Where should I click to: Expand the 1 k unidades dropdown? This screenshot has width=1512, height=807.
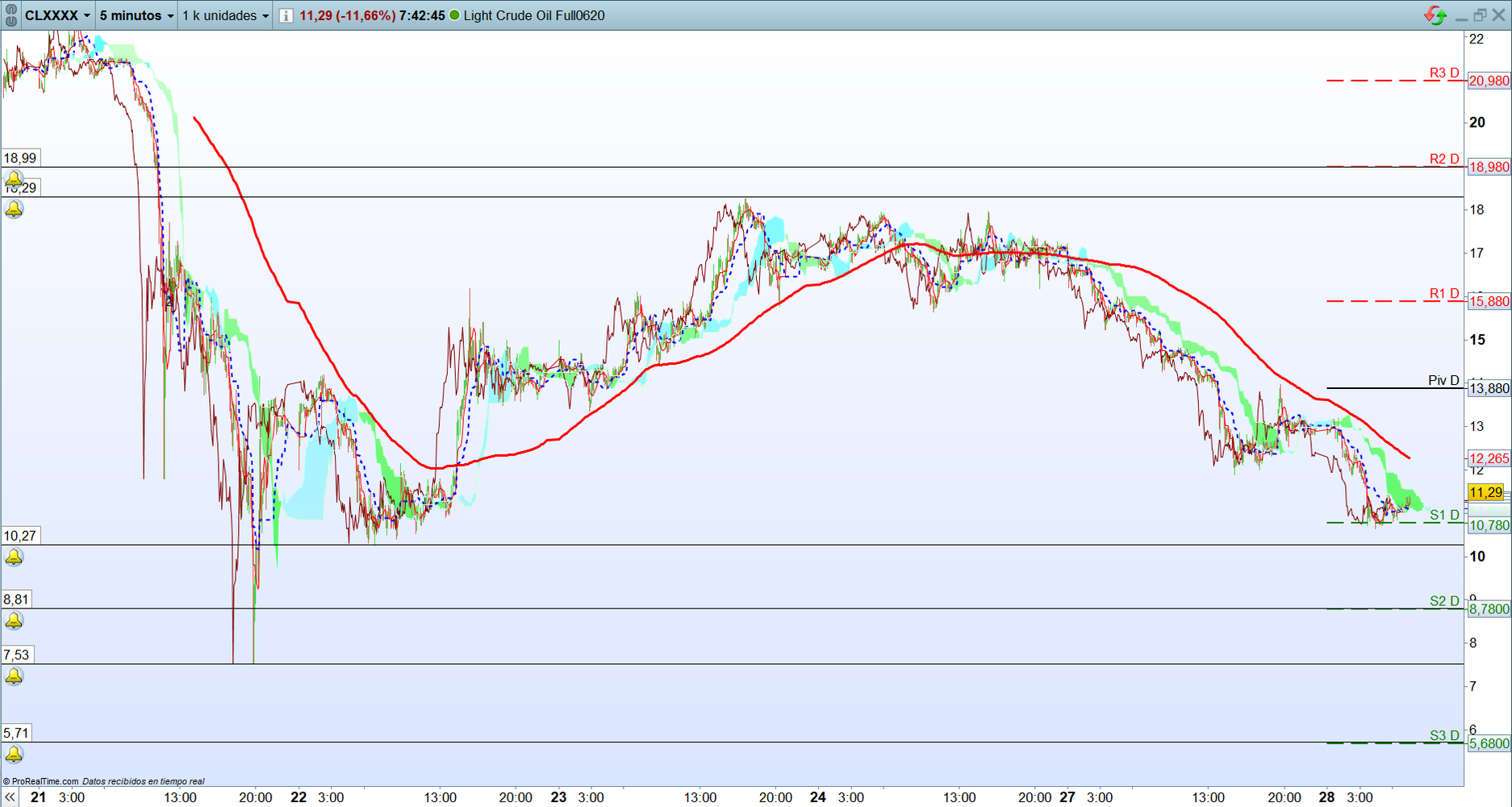[225, 15]
